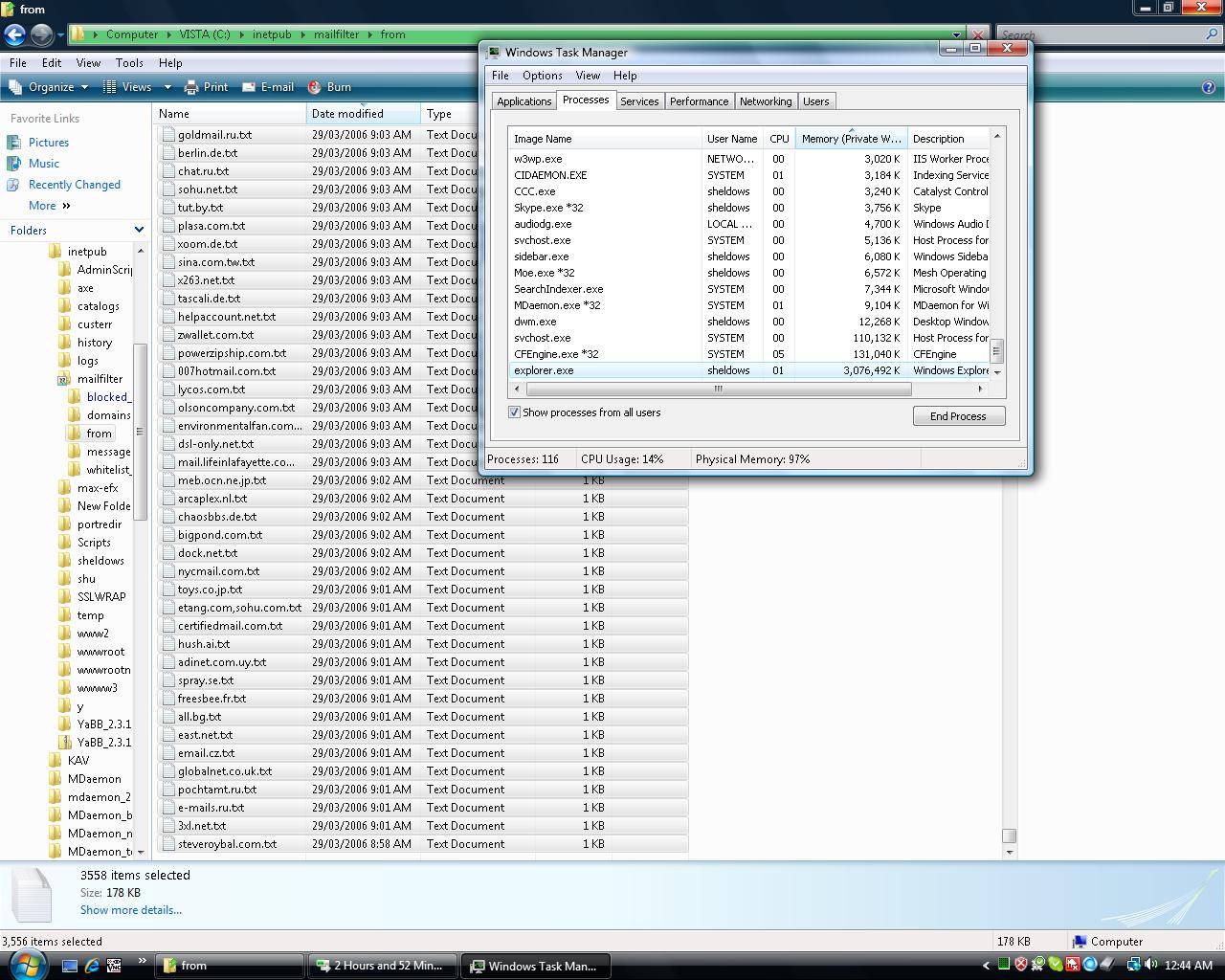Collapse the Folders pane chevron
The image size is (1225, 980).
[x=139, y=230]
